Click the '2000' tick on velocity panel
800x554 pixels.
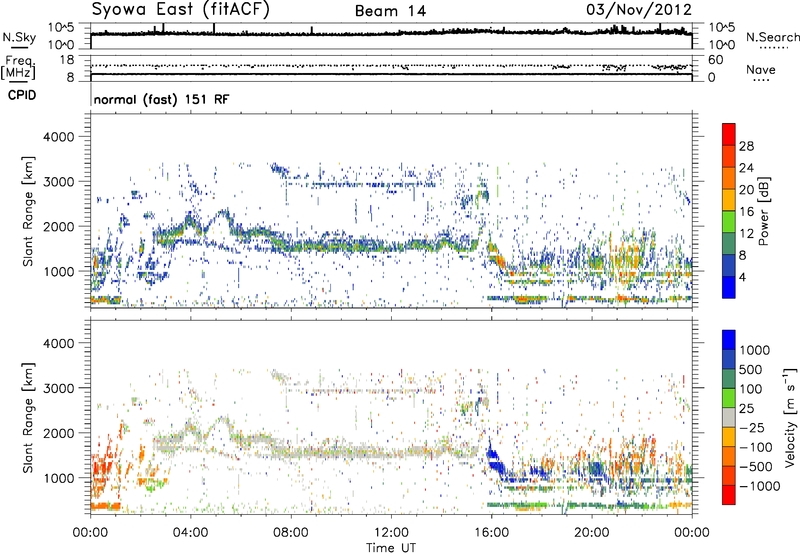click(x=58, y=433)
